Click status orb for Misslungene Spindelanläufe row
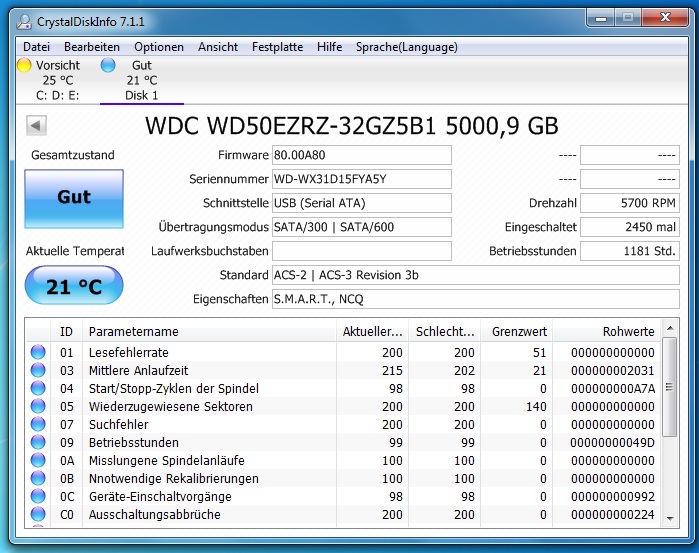 click(38, 460)
